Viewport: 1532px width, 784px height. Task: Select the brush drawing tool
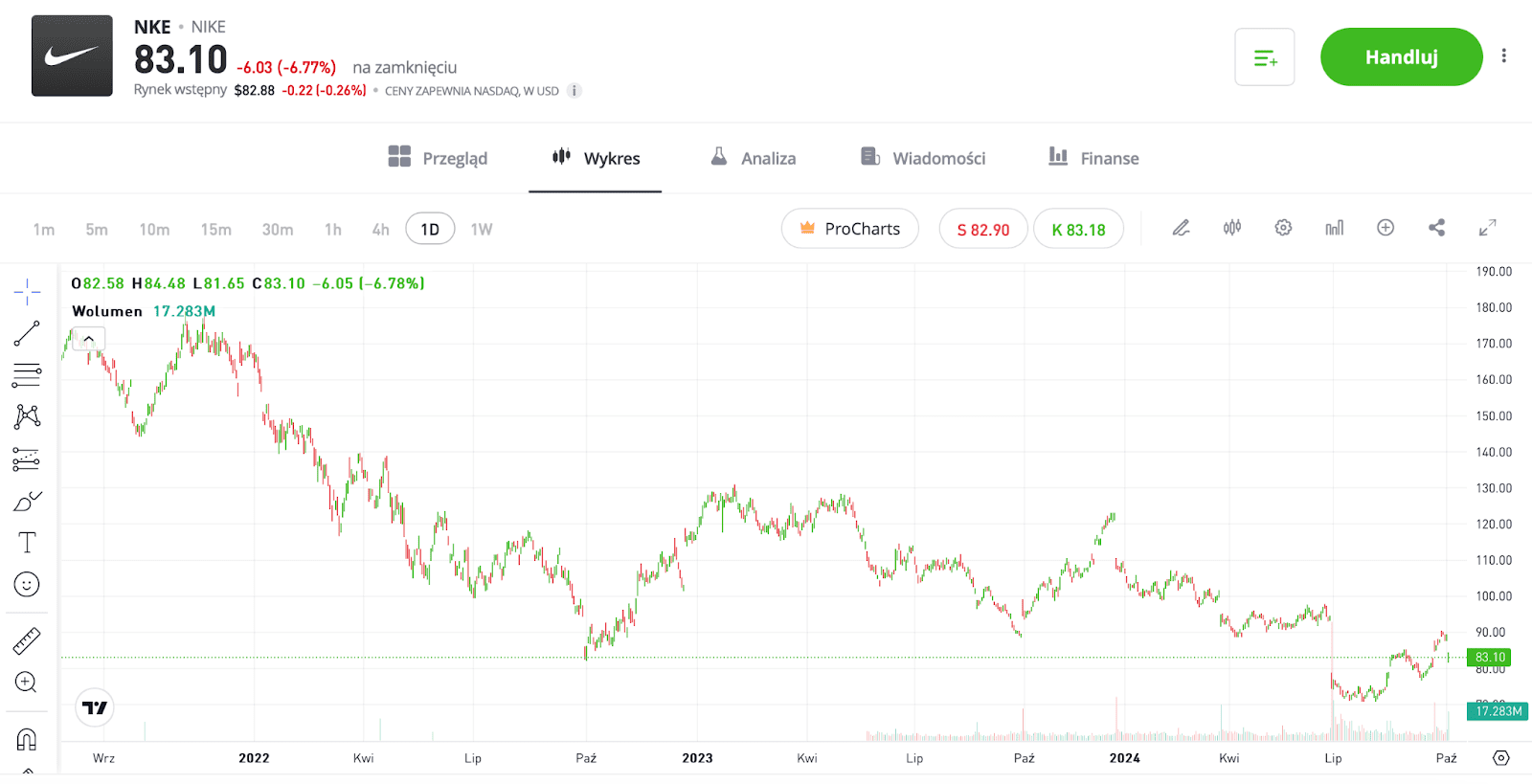pyautogui.click(x=27, y=501)
